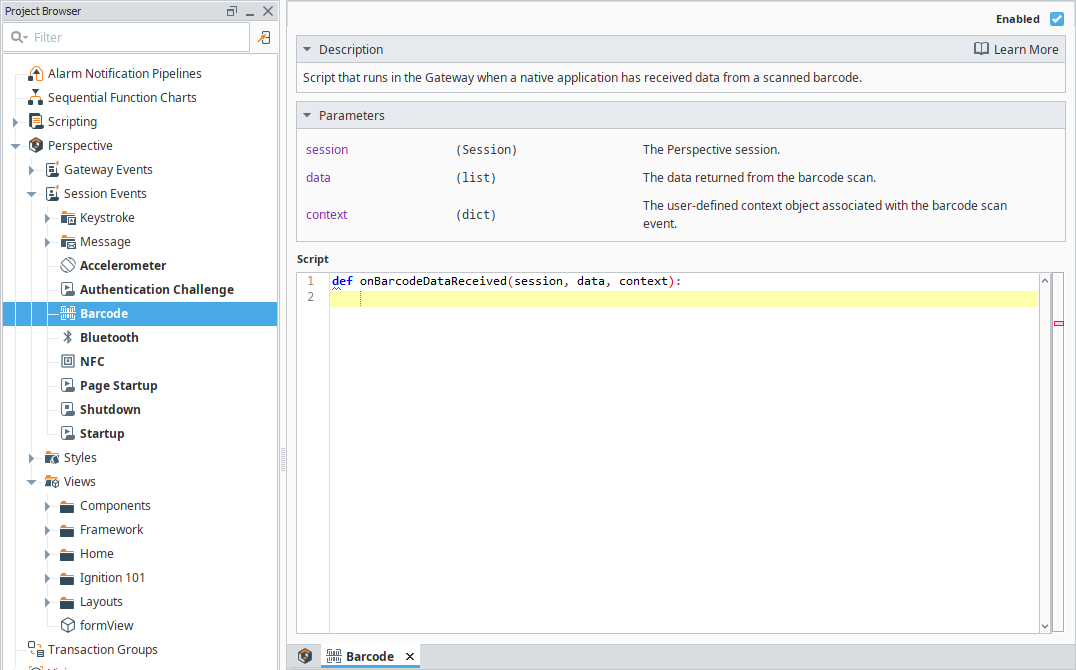Expand the Styles node
This screenshot has width=1076, height=670.
point(31,458)
